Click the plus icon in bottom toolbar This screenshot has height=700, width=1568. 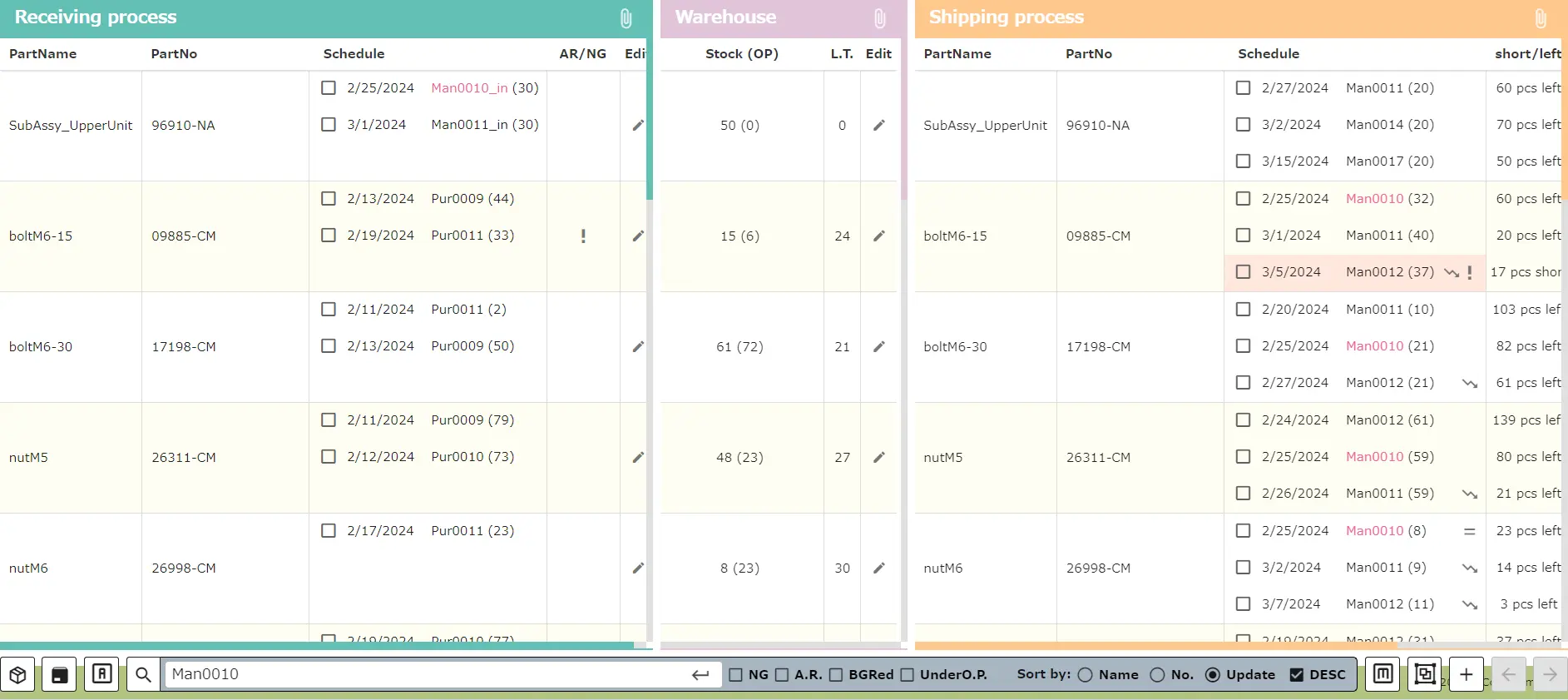coord(1466,675)
